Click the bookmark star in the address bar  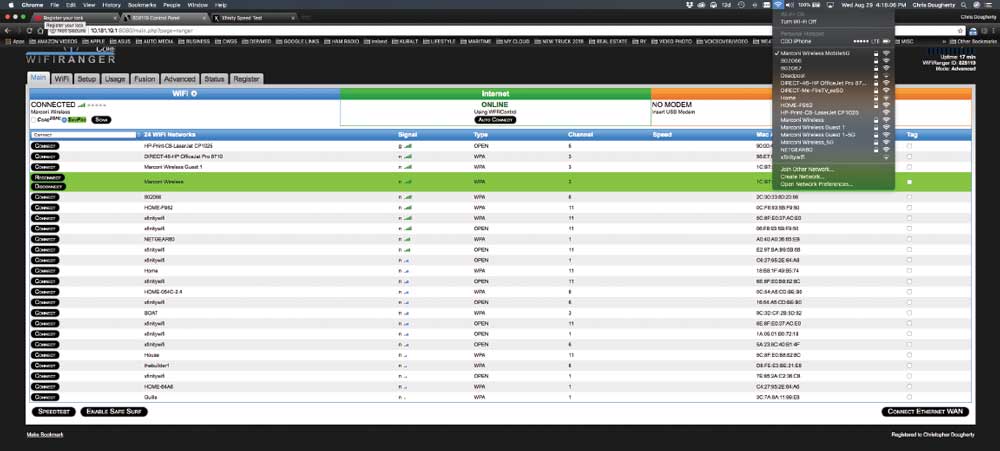click(960, 30)
